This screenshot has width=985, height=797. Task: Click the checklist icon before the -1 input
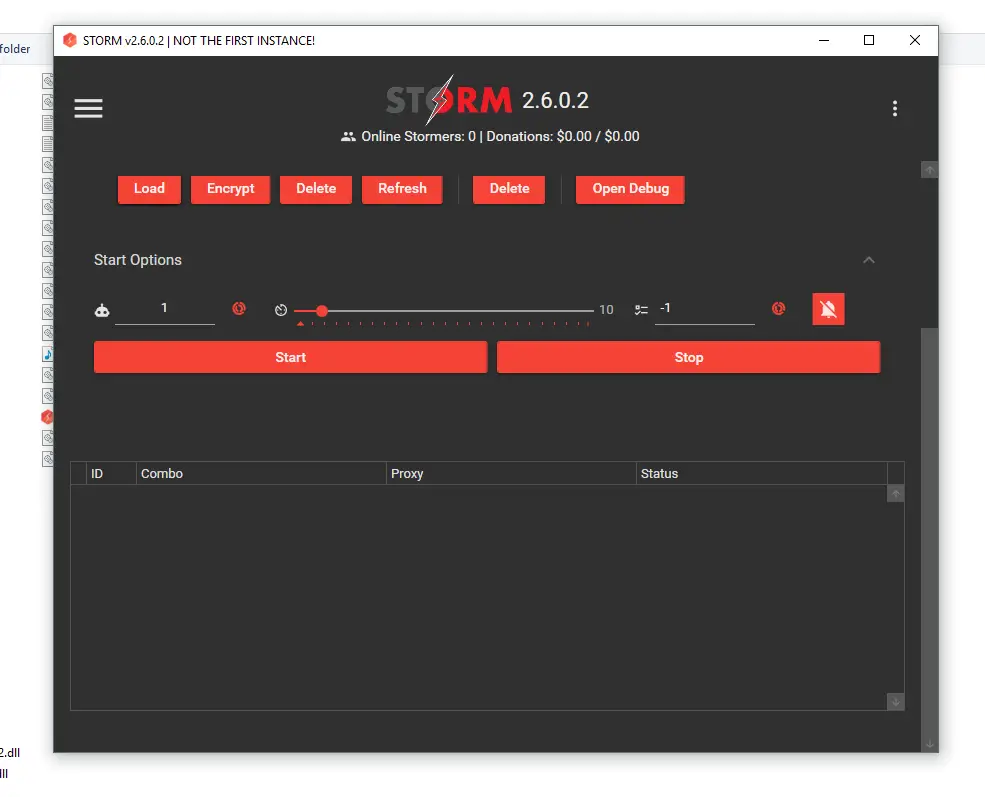coord(641,310)
